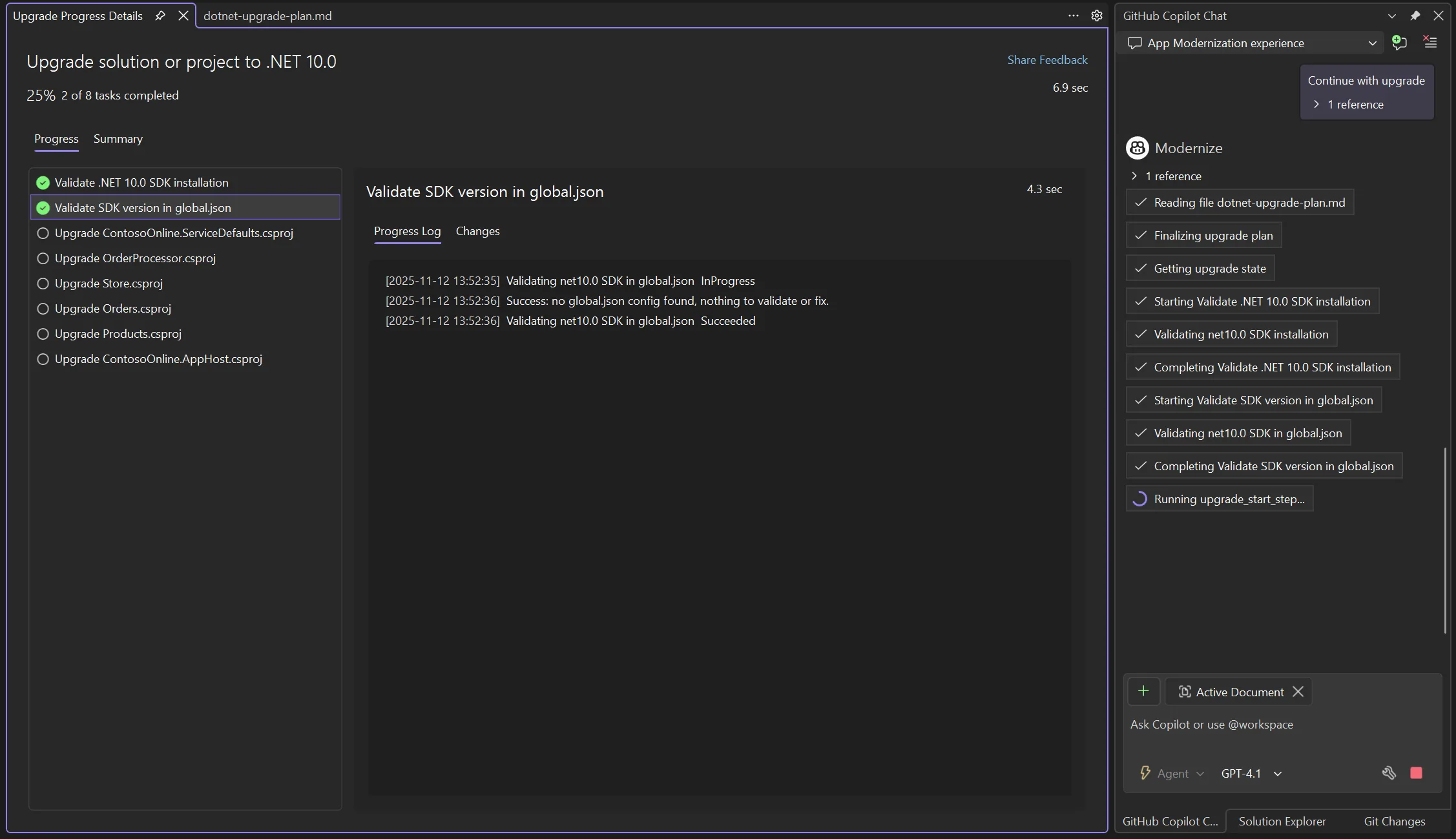Click the clear chat threads icon

[x=1430, y=43]
